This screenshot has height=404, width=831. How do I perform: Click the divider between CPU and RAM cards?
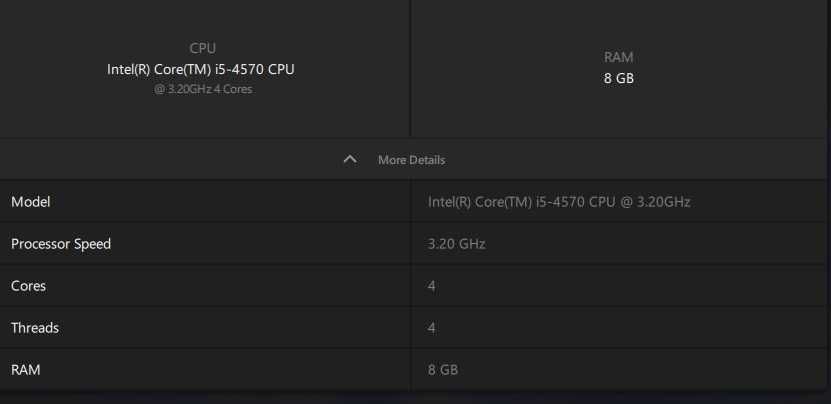pyautogui.click(x=410, y=68)
